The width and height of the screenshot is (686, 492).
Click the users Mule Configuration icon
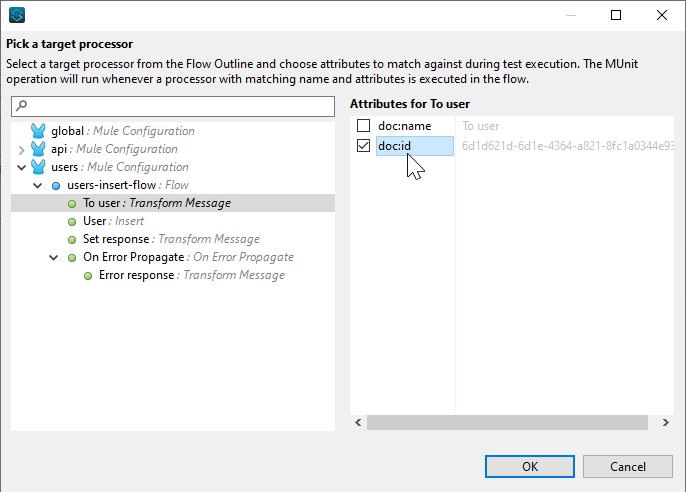click(38, 167)
